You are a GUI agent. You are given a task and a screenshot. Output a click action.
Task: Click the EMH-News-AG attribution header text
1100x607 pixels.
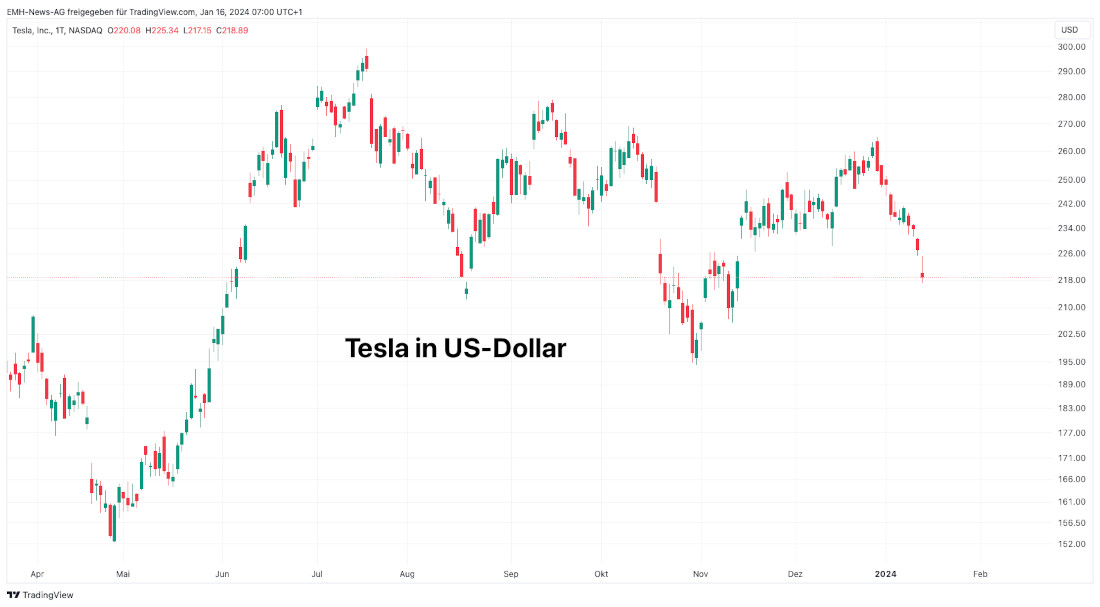[x=155, y=11]
